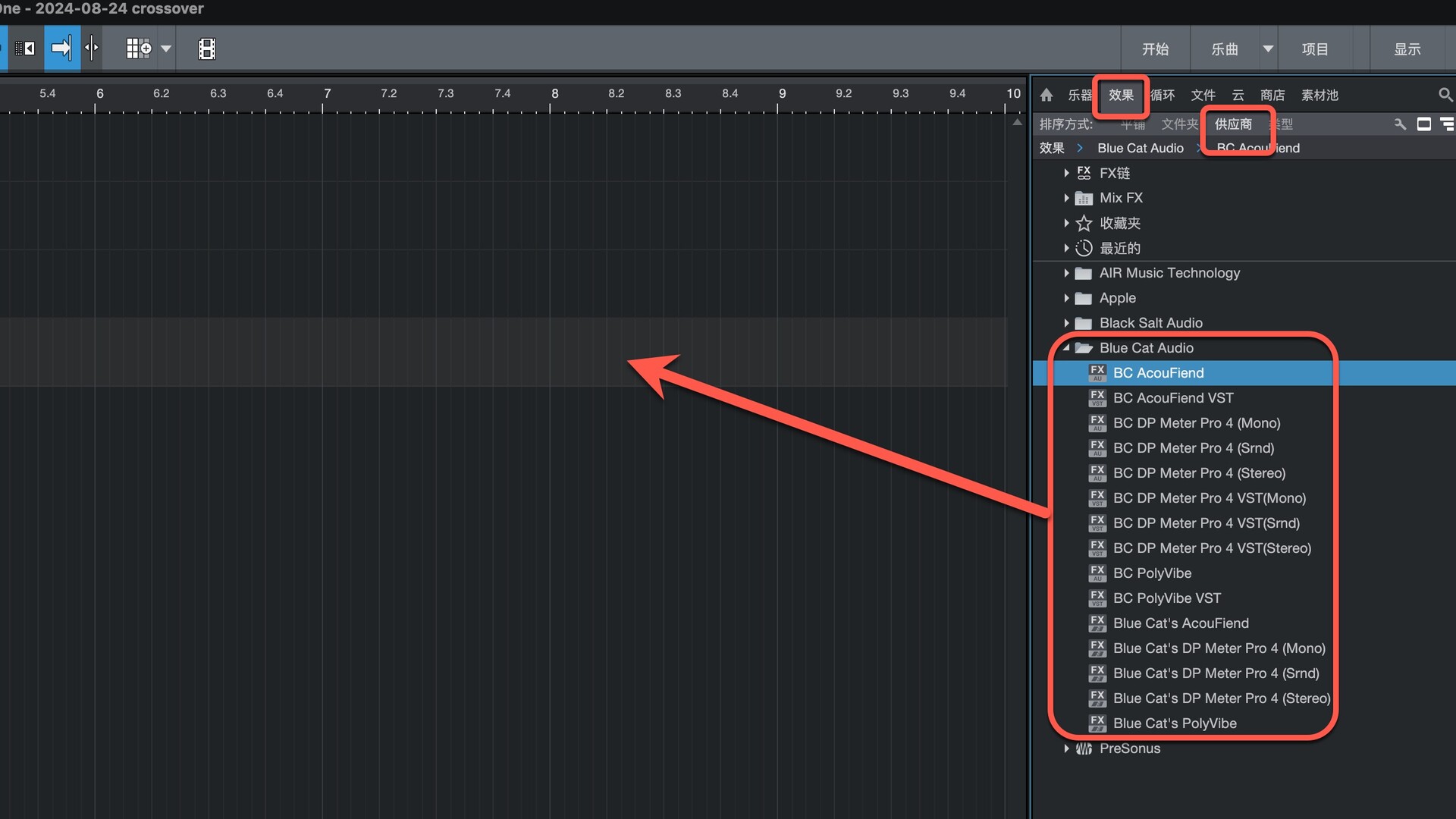Click the 开始 button
This screenshot has width=1456, height=819.
pyautogui.click(x=1155, y=49)
